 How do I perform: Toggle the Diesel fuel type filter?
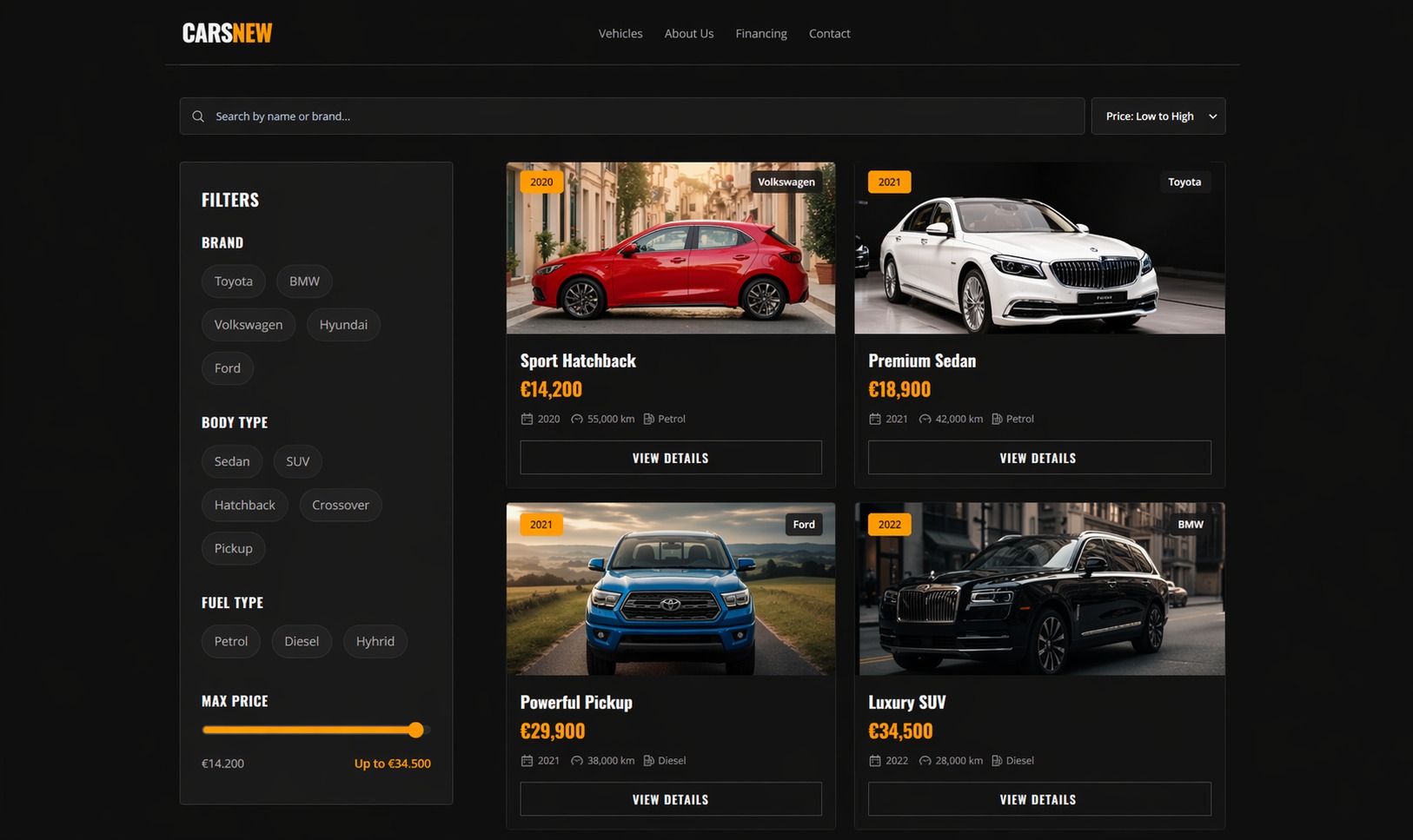point(302,641)
